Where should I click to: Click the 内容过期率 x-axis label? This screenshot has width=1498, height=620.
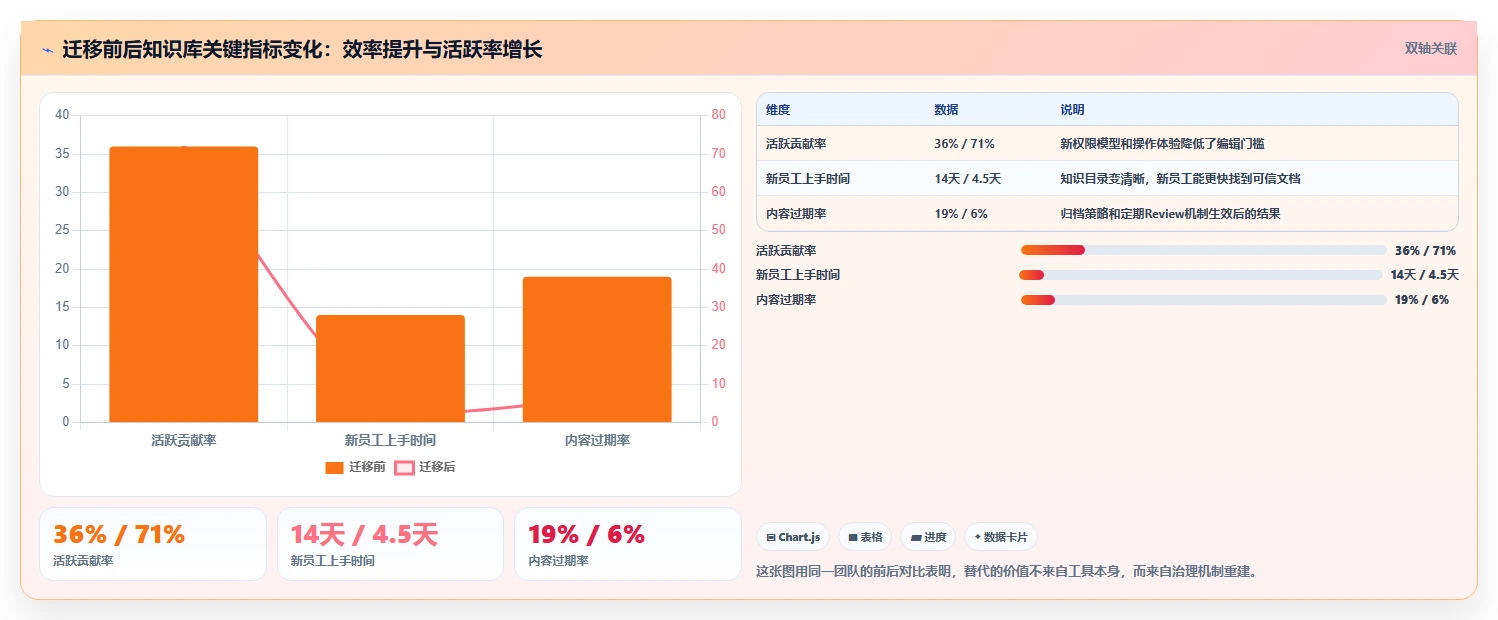coord(597,440)
